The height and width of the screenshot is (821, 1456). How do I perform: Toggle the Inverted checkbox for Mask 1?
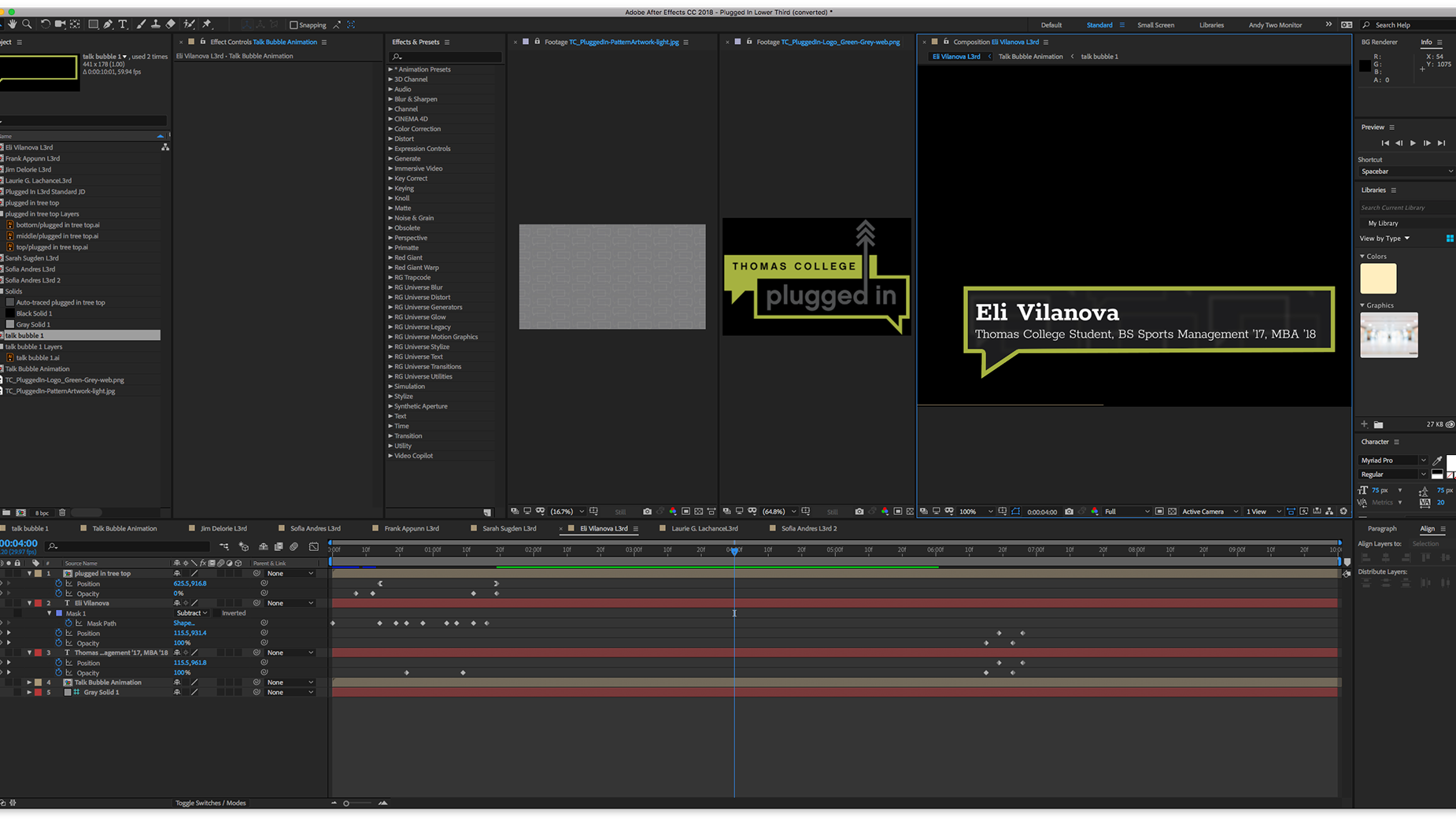[218, 613]
